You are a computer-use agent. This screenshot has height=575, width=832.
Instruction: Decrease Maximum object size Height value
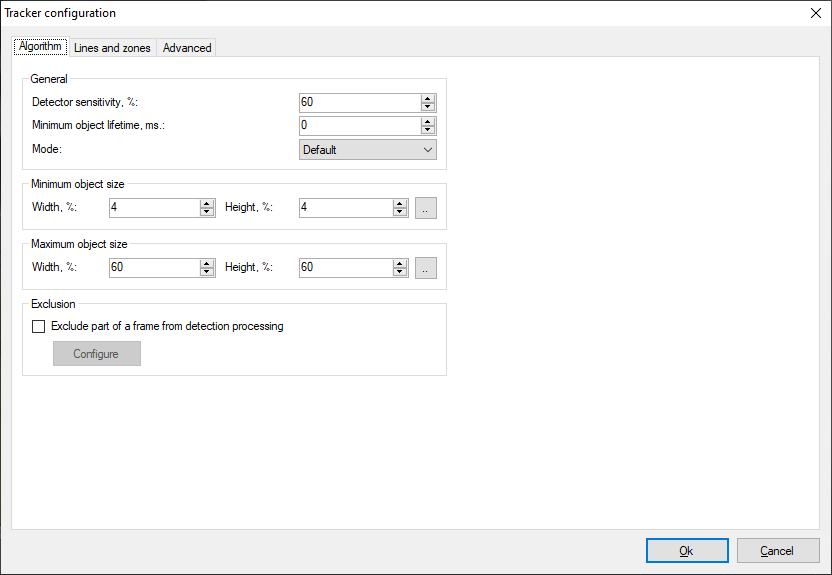pyautogui.click(x=400, y=272)
